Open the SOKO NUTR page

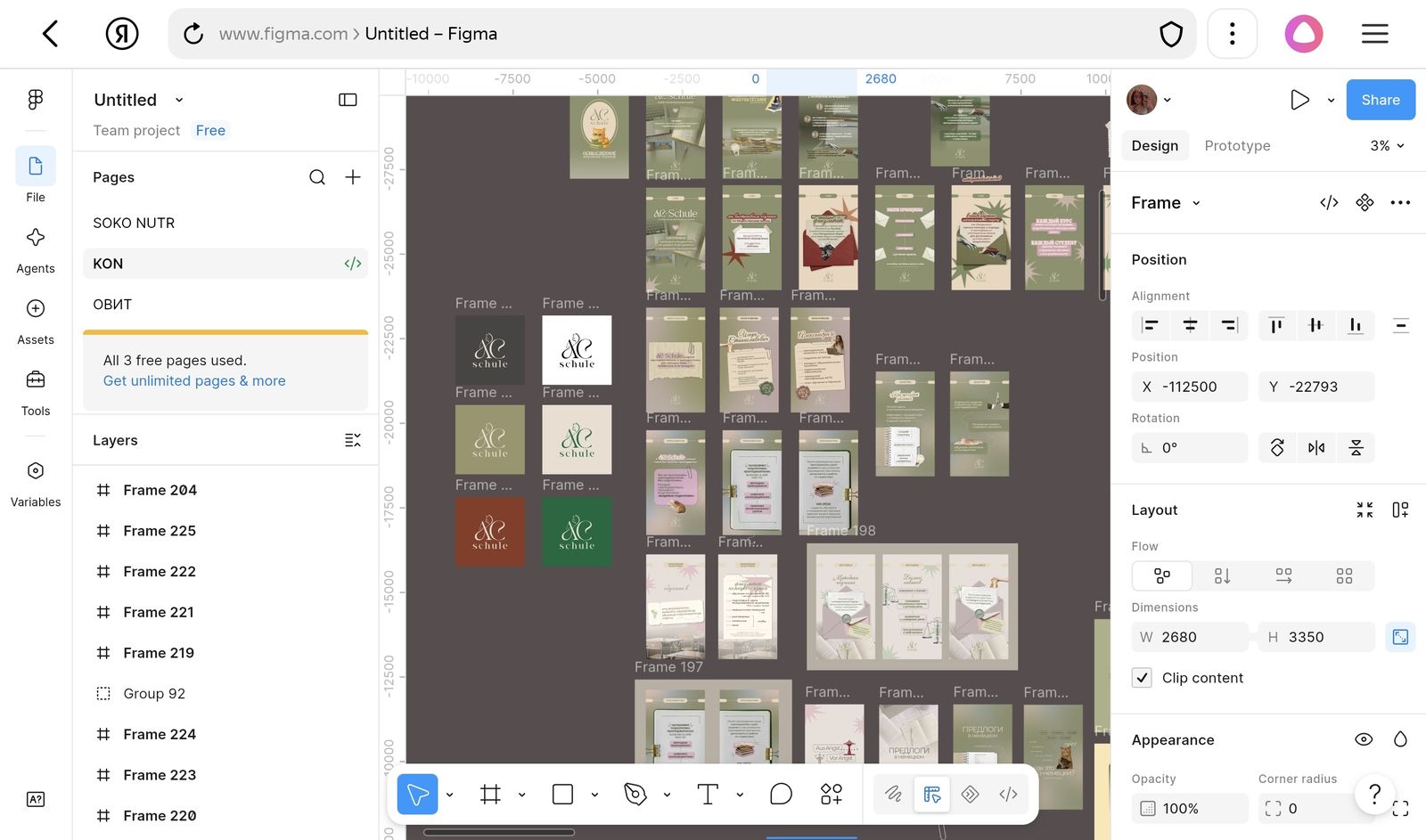point(225,223)
